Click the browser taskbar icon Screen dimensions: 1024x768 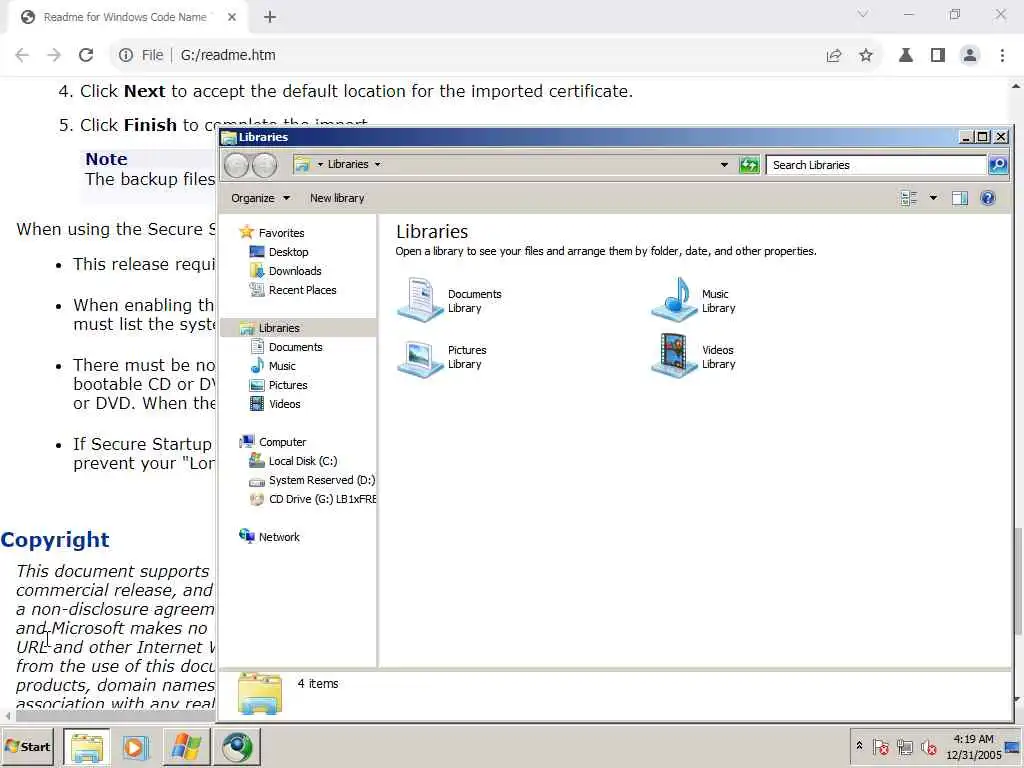coord(236,746)
